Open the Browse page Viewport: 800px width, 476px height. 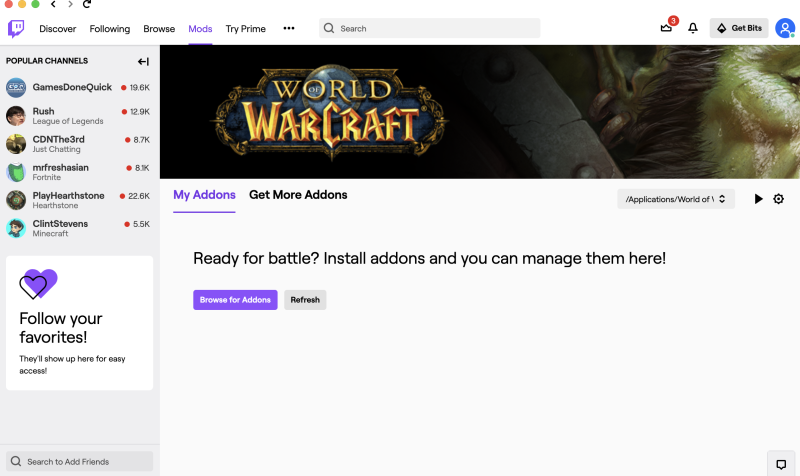tap(159, 29)
